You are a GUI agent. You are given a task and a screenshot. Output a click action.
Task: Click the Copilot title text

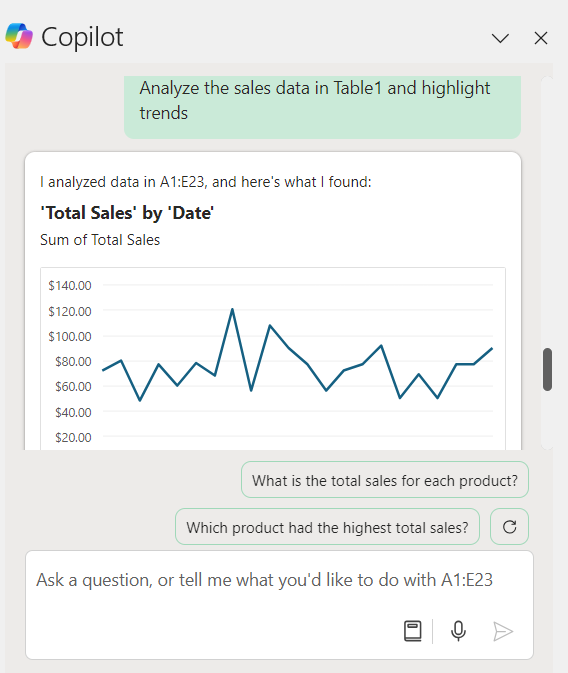82,37
